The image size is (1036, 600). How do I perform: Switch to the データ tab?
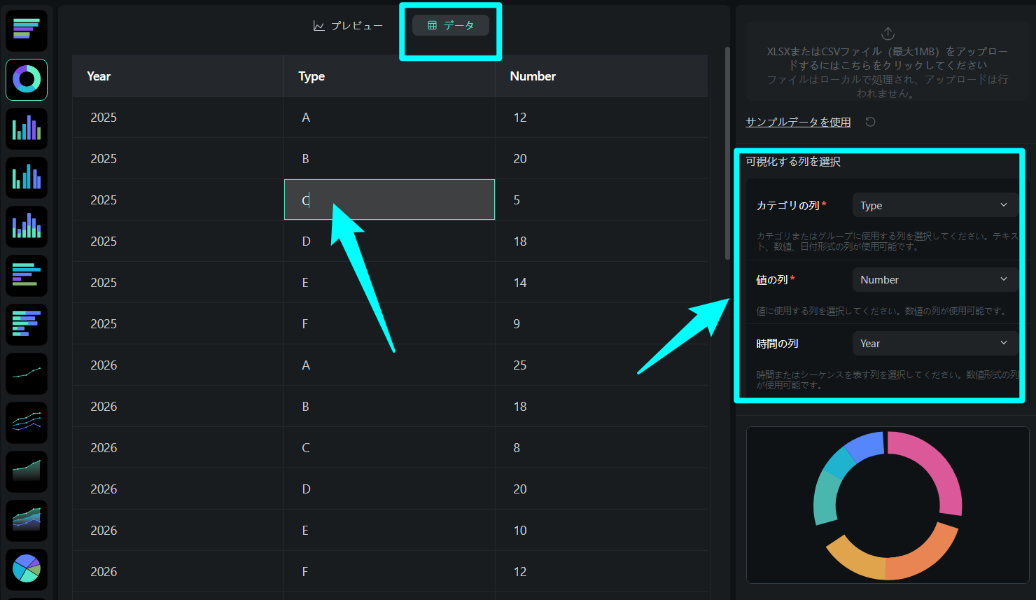(450, 26)
